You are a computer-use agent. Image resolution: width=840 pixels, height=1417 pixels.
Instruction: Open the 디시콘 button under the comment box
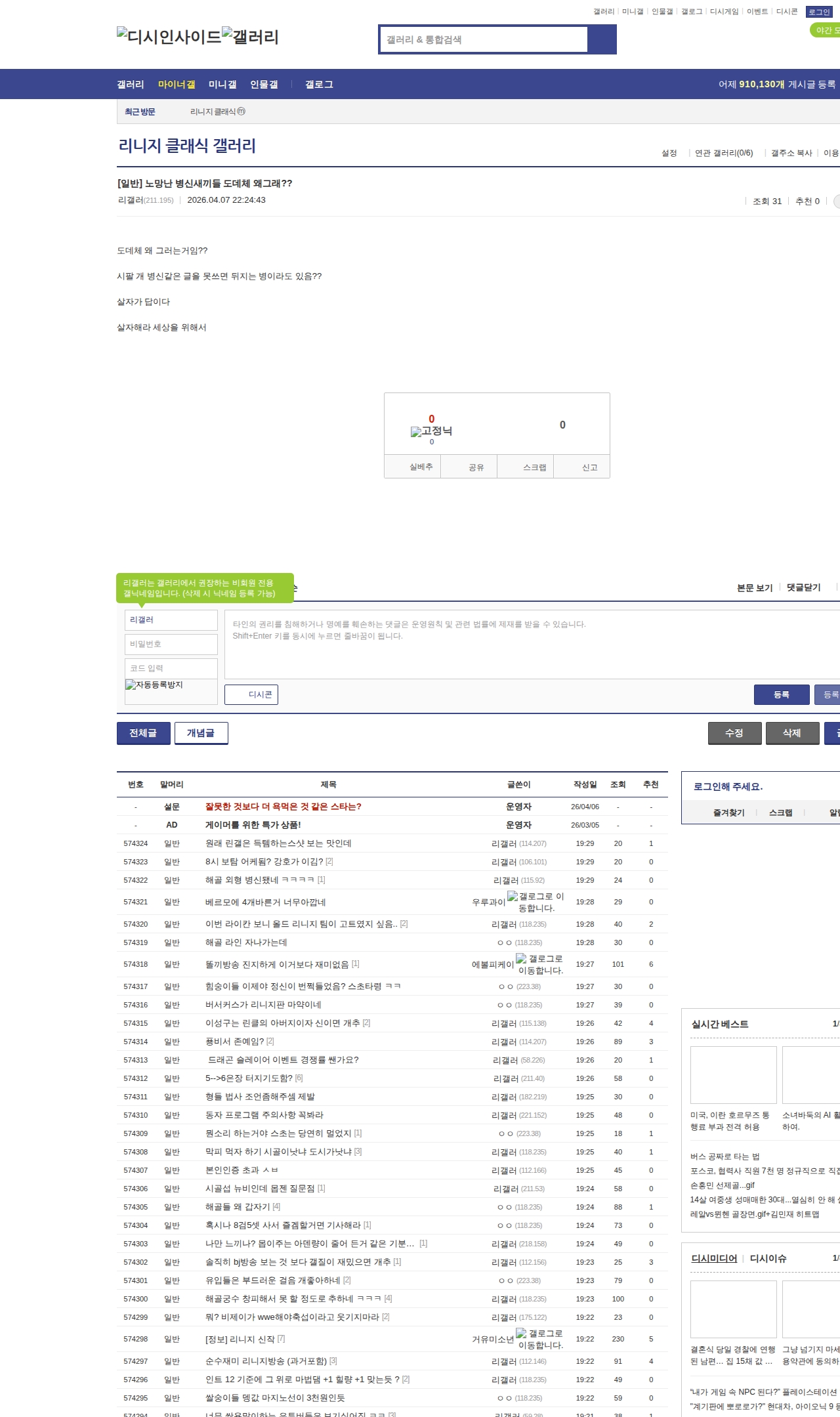[x=251, y=694]
